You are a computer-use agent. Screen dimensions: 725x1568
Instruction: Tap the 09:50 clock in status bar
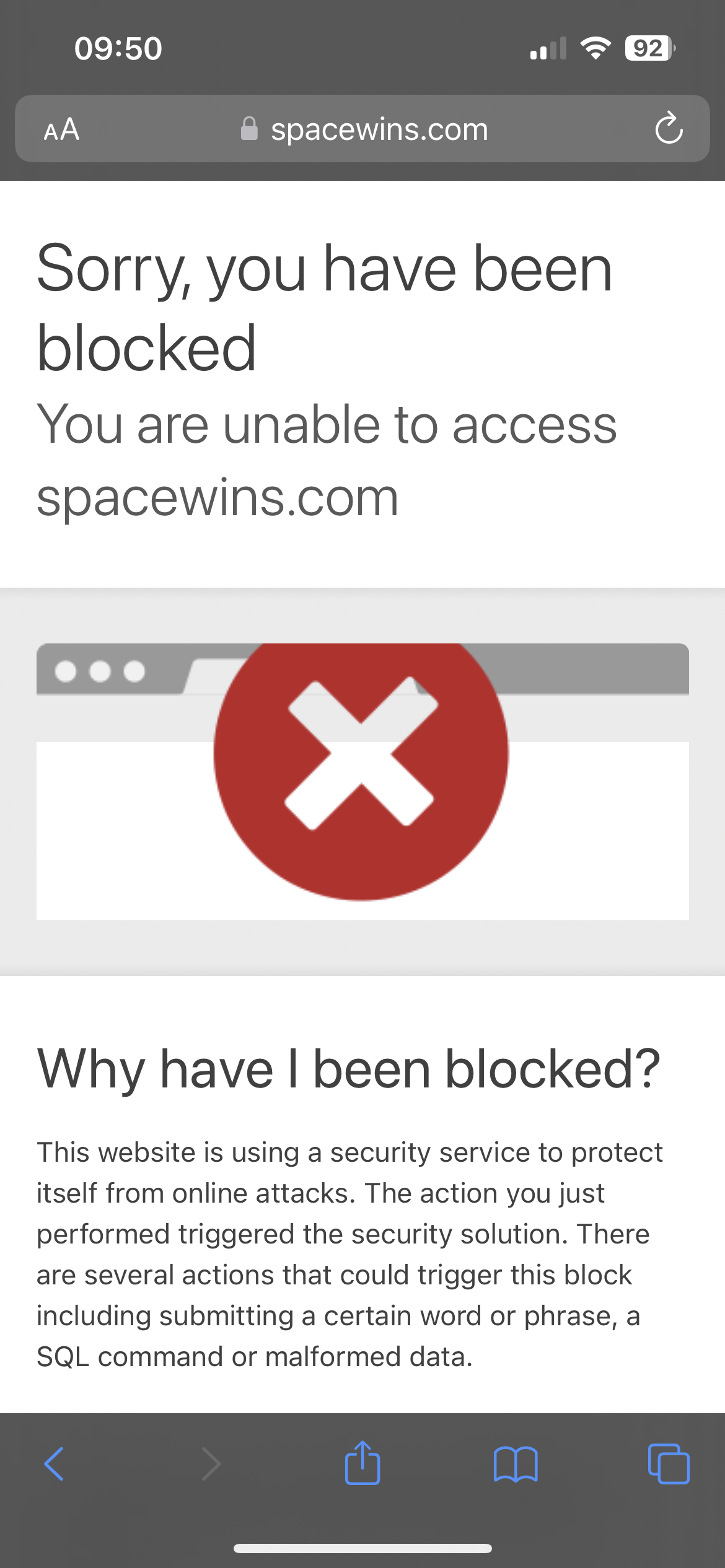click(x=118, y=48)
